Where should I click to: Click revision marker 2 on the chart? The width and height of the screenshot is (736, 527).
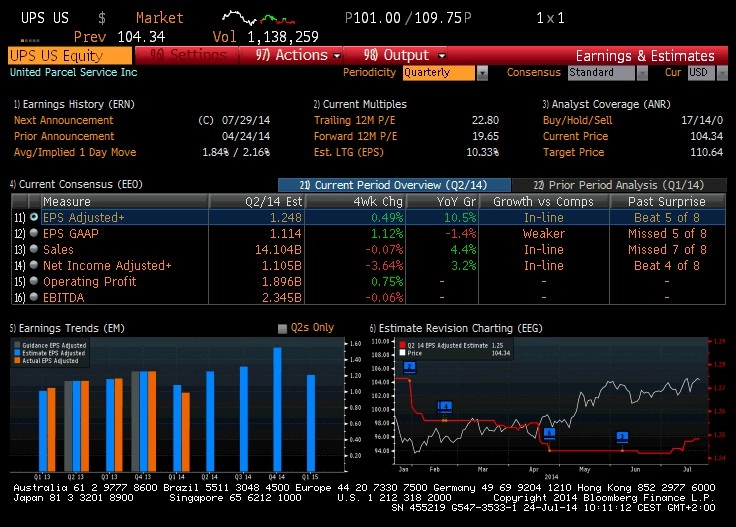point(409,367)
